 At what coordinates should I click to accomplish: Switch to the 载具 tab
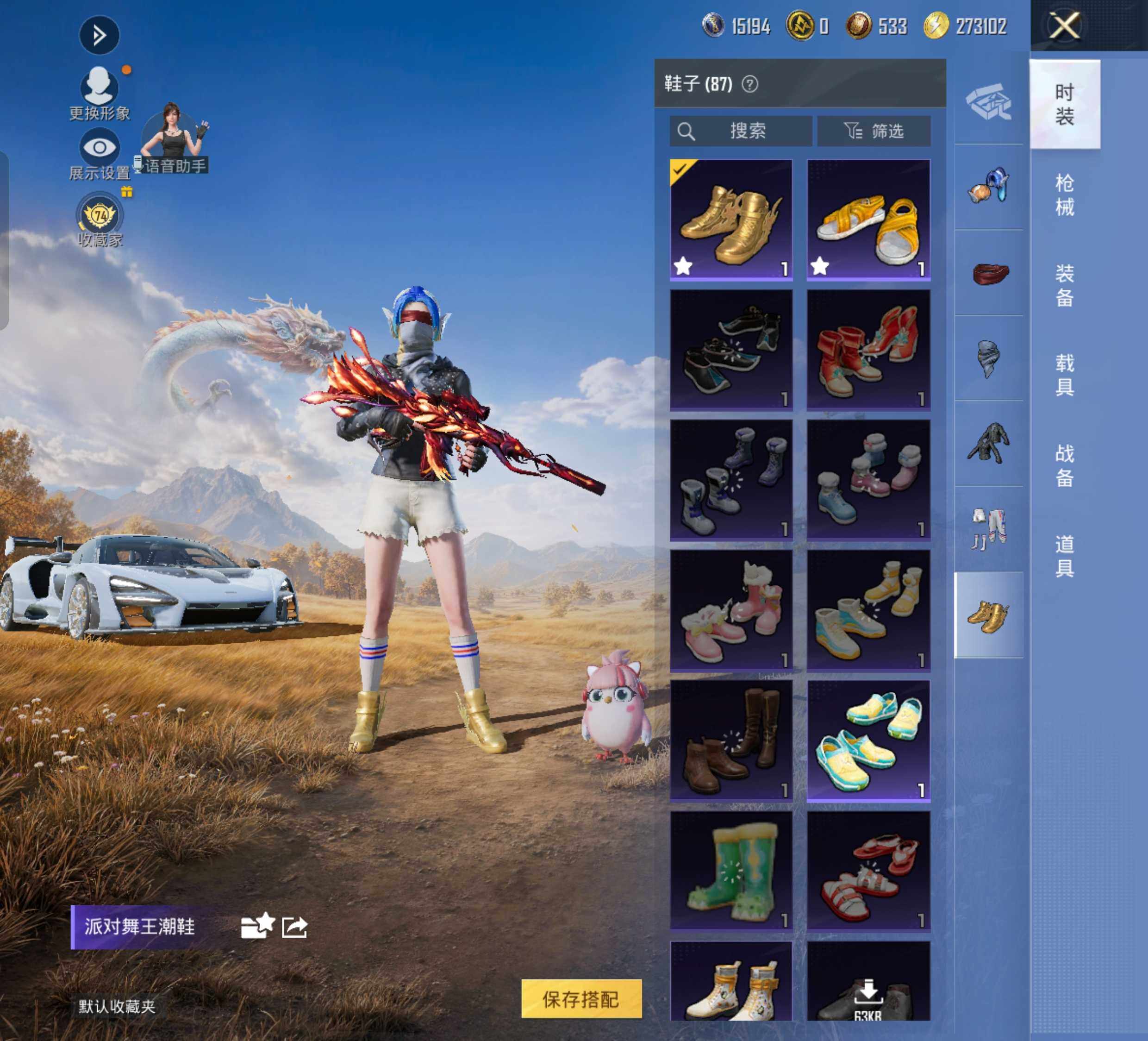[x=1064, y=375]
